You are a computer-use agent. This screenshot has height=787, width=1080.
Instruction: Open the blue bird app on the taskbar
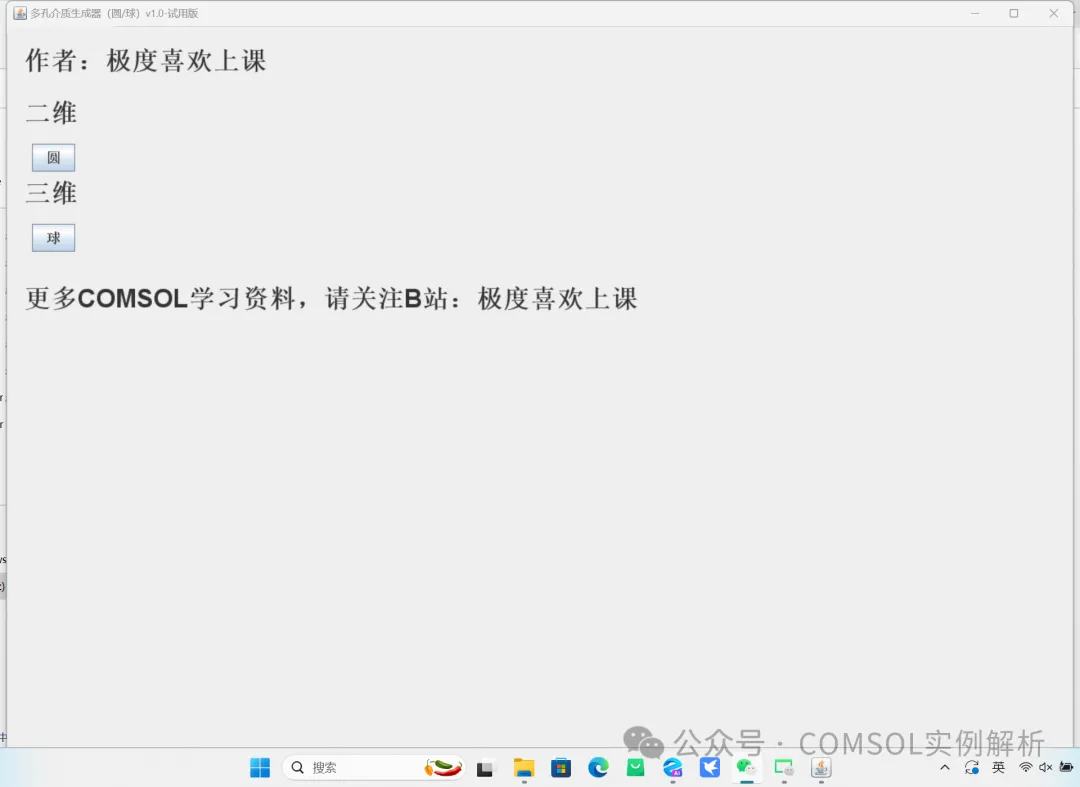point(709,768)
